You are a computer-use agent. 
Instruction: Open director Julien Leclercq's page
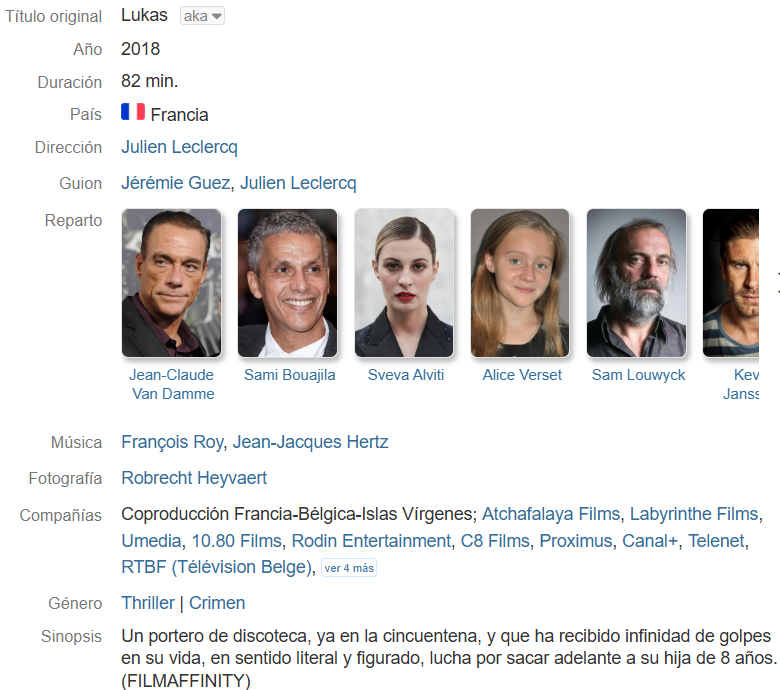pyautogui.click(x=180, y=147)
